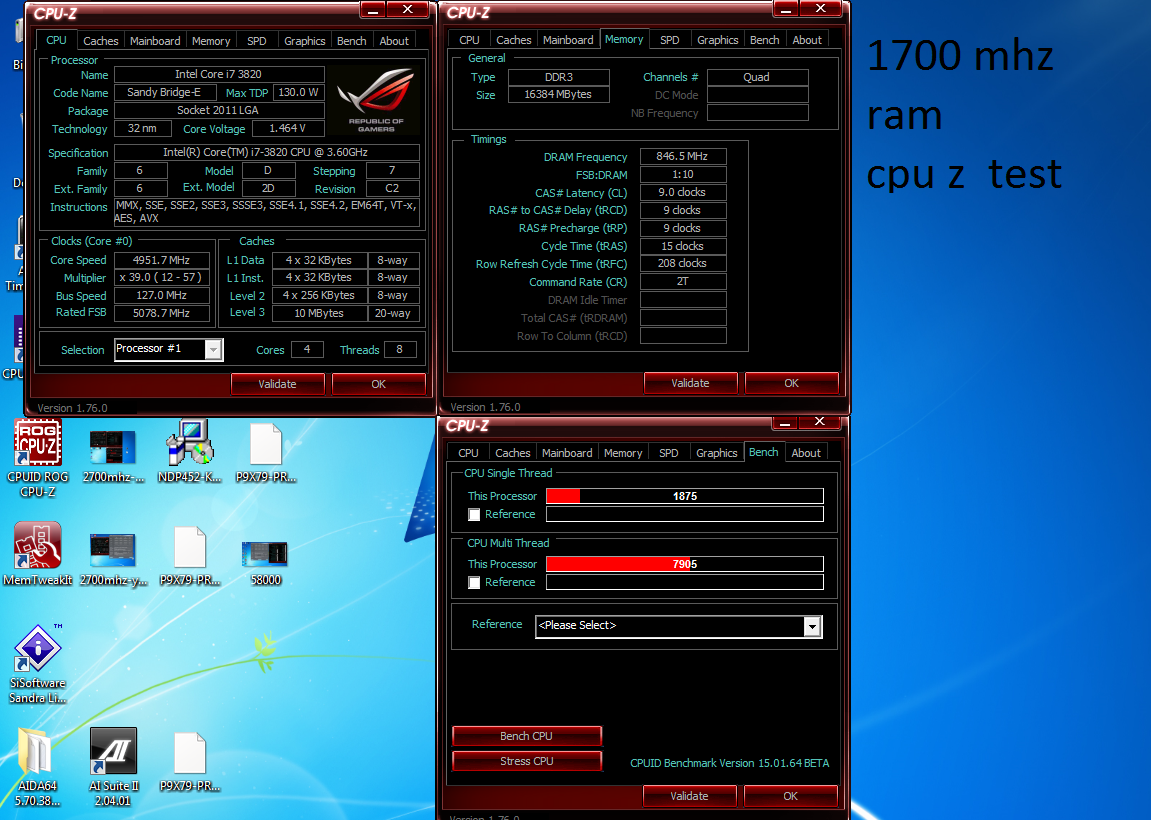Enable the Single Thread Reference checkbox

(x=474, y=515)
